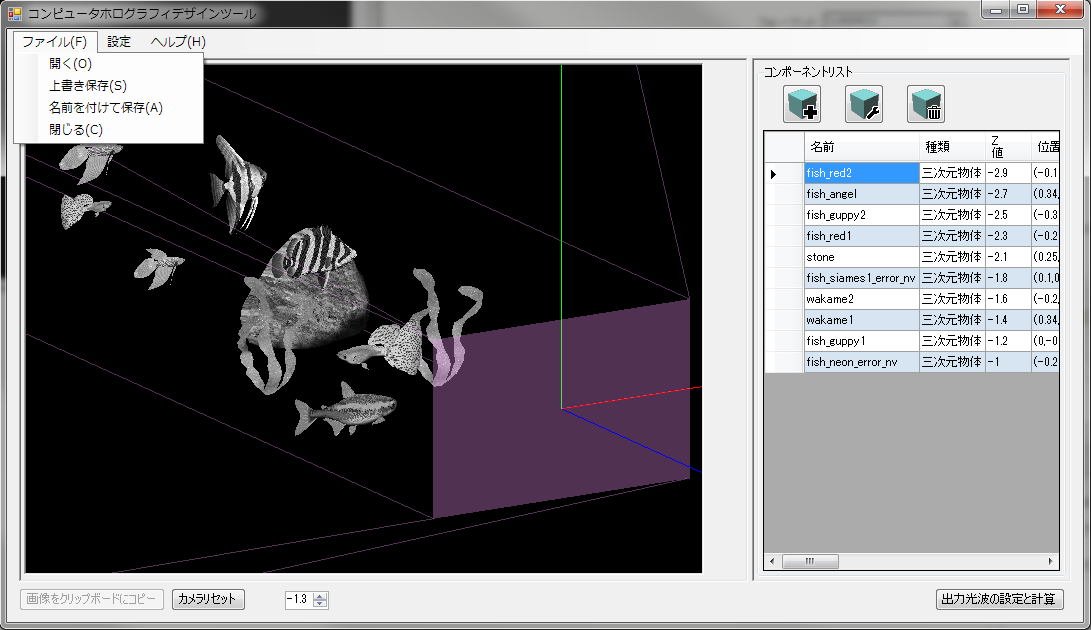Click the -1.3 numeric input field

coord(298,600)
